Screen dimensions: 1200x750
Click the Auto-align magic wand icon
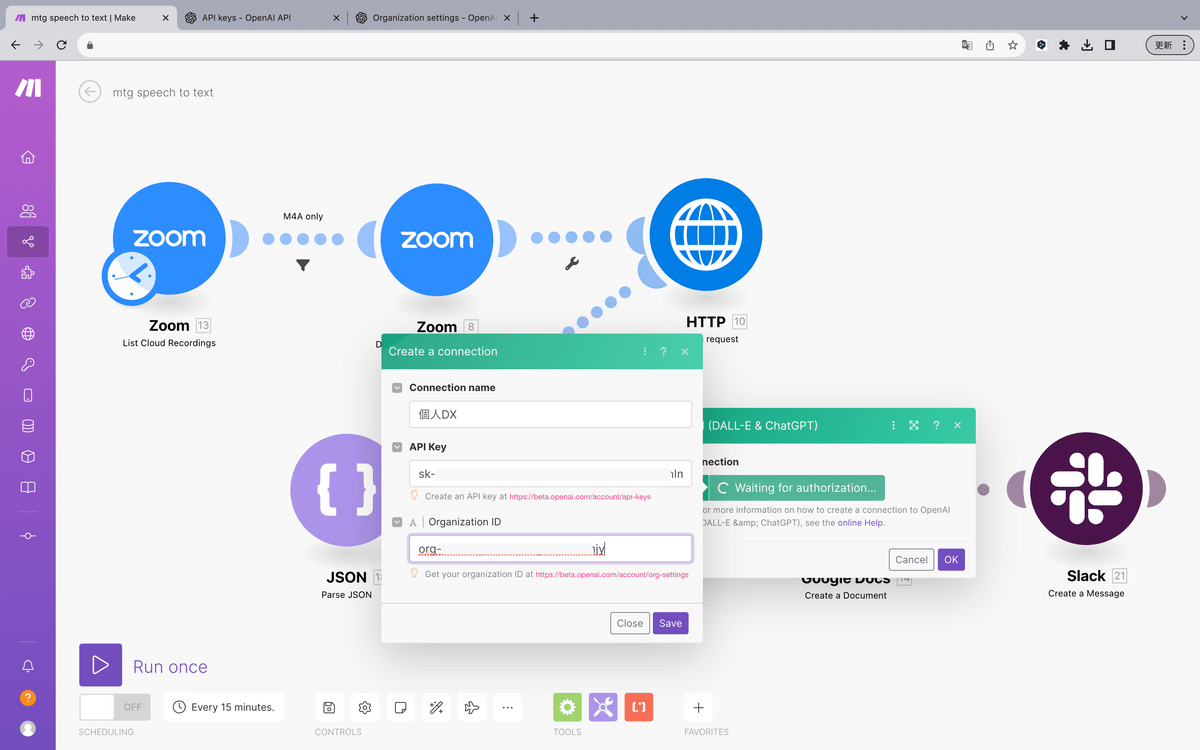(436, 707)
